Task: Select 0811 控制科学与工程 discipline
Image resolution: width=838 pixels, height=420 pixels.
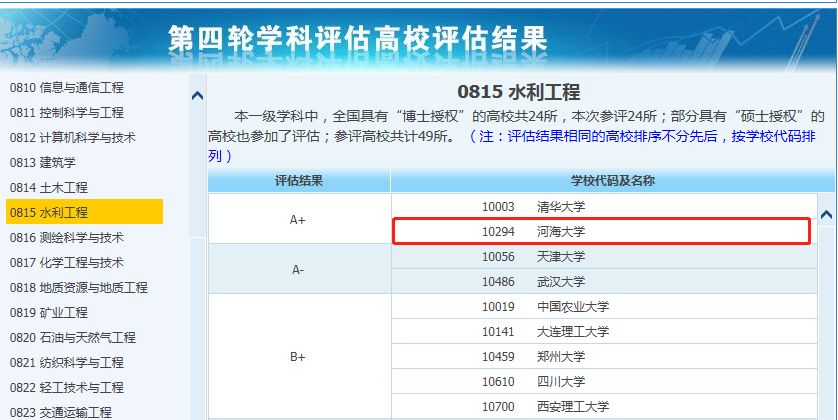Action: point(66,113)
